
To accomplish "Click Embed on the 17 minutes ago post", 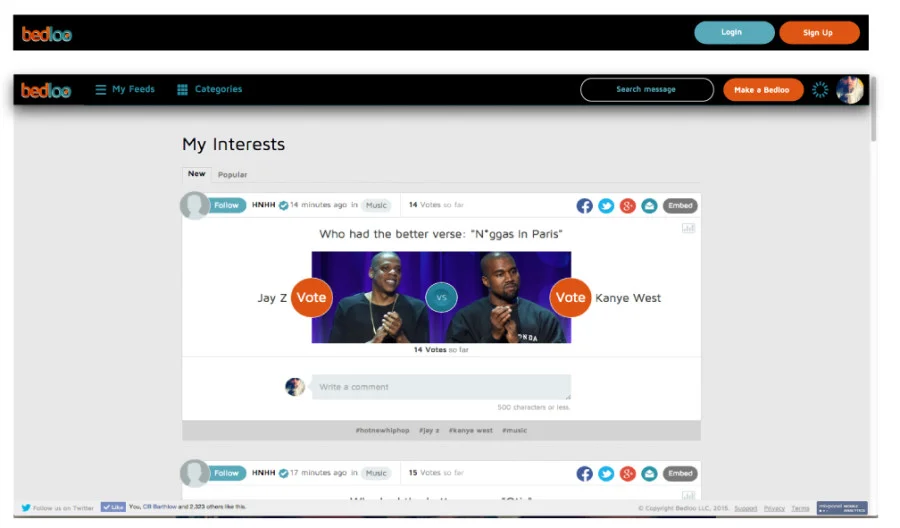I will coord(680,473).
